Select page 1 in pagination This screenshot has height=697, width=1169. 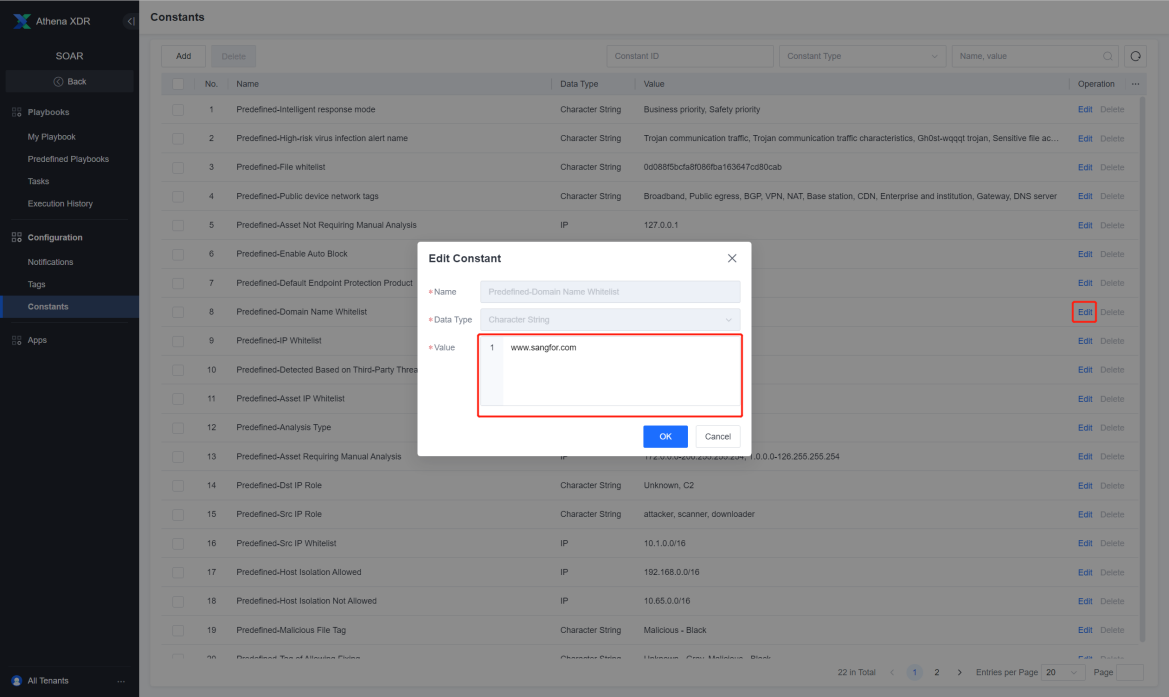(x=914, y=672)
